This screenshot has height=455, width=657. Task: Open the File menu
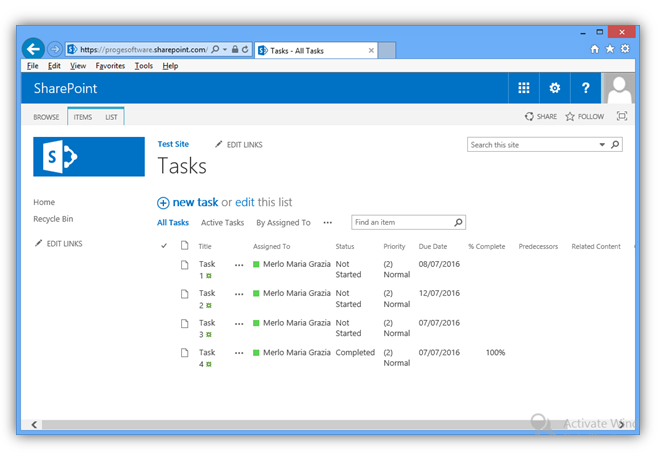[32, 66]
